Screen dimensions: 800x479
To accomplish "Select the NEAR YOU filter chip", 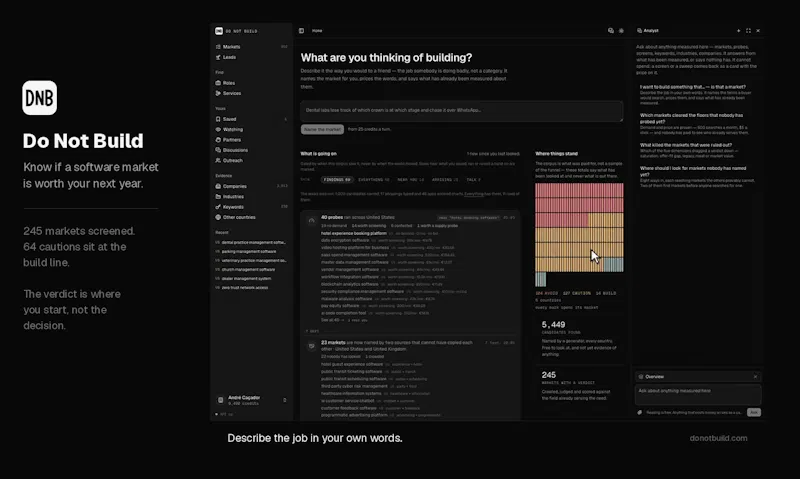I will point(411,180).
